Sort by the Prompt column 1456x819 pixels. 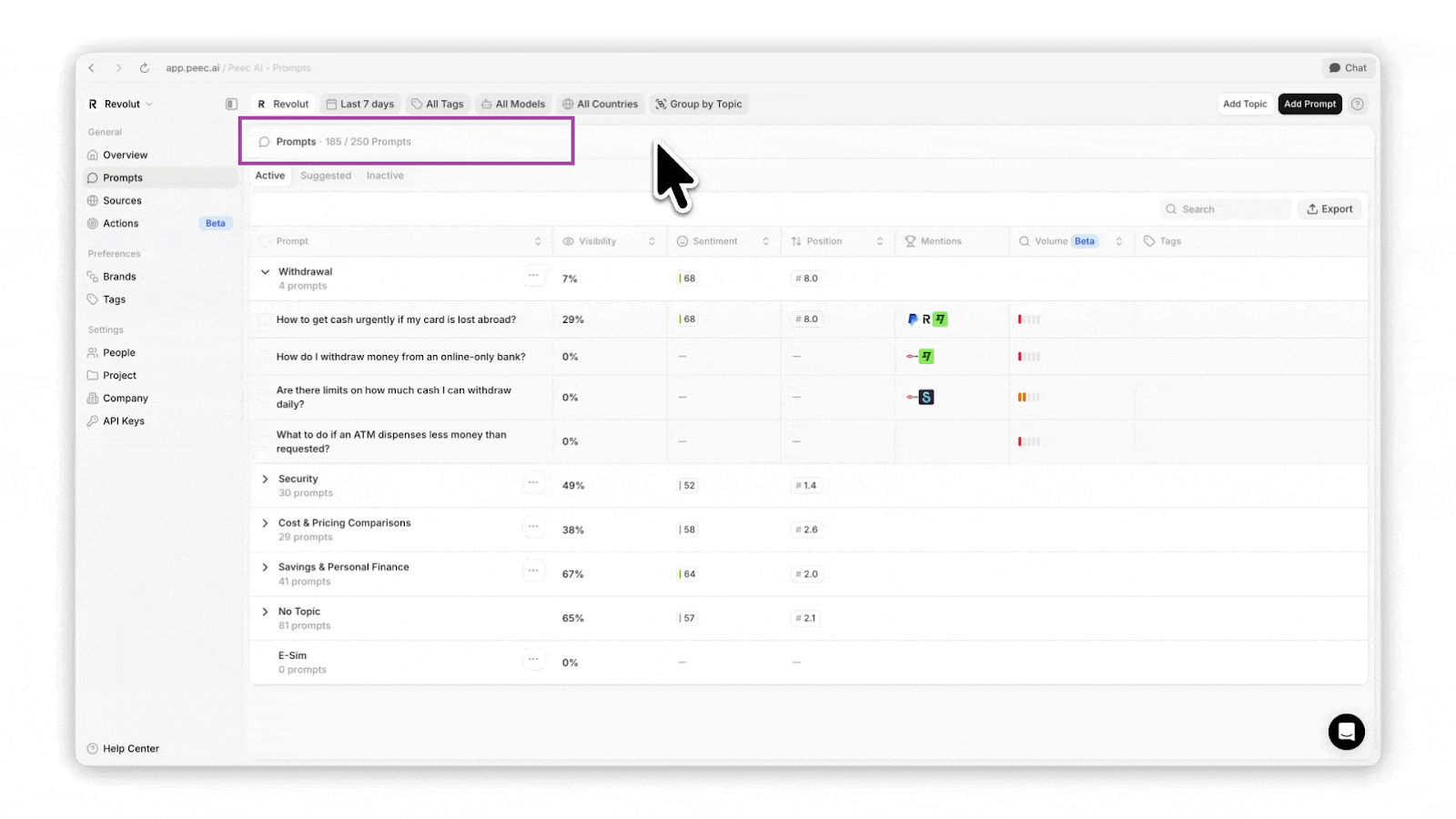(538, 242)
